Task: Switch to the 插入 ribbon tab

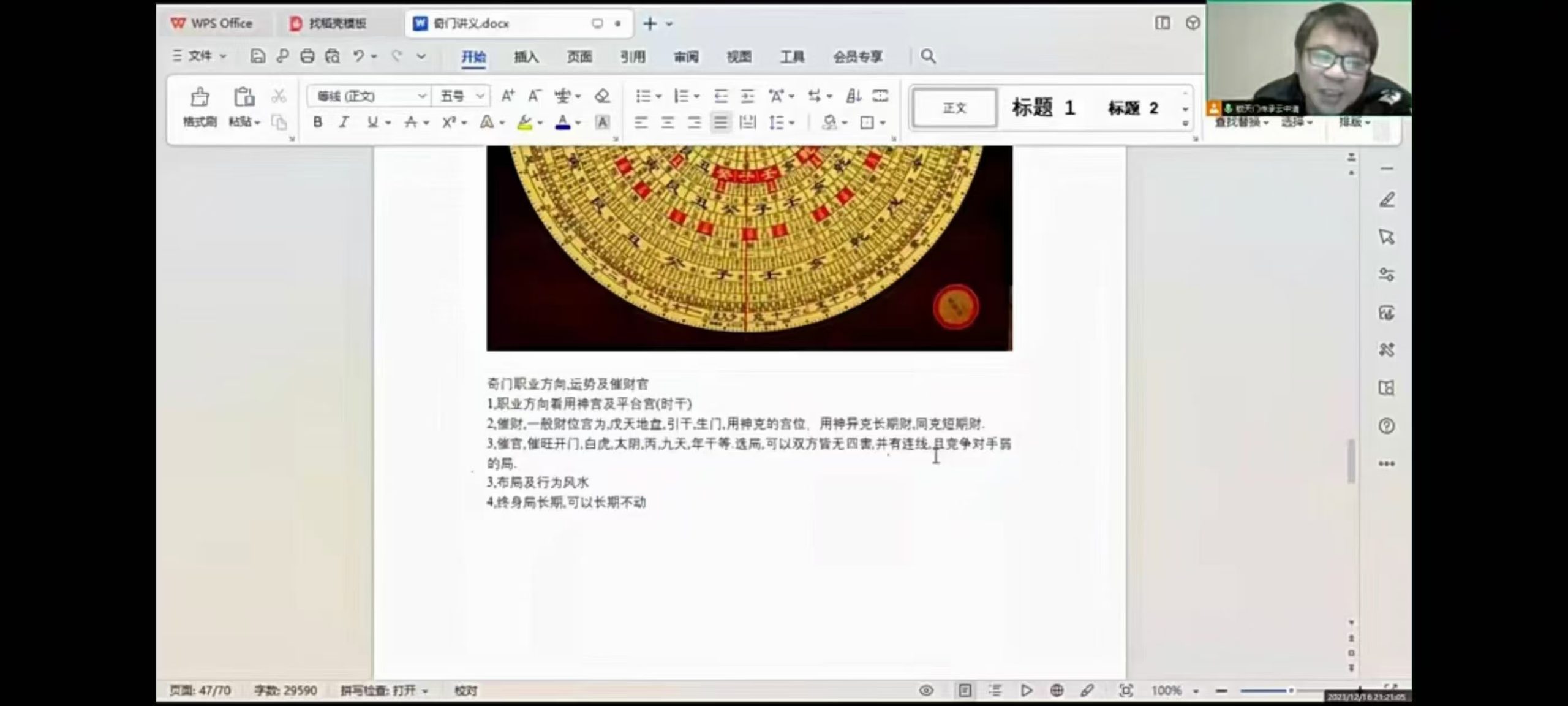Action: pyautogui.click(x=526, y=56)
